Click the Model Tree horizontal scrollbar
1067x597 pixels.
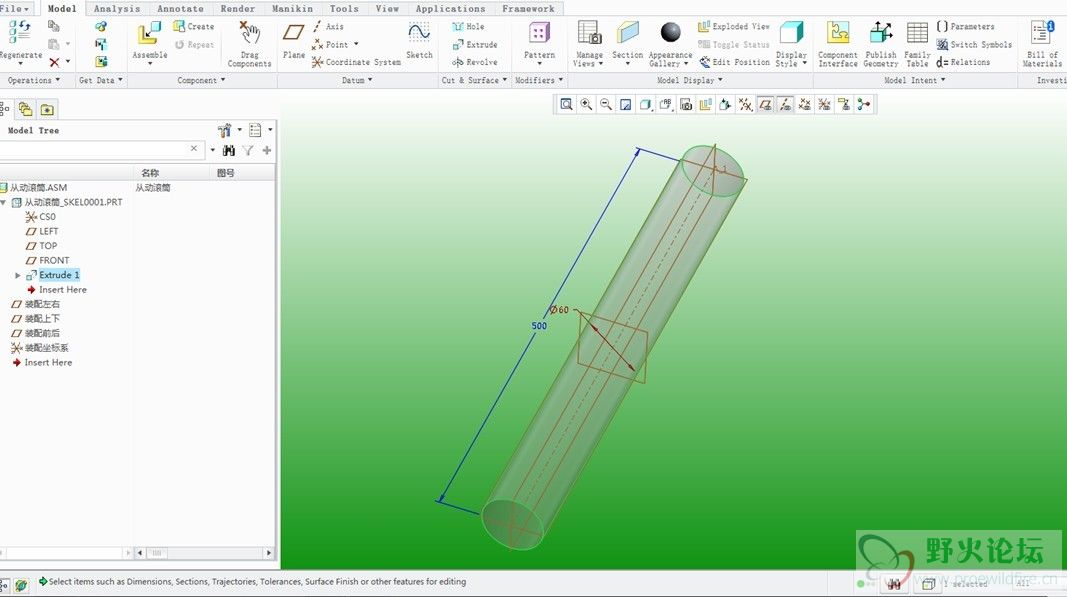(x=204, y=553)
